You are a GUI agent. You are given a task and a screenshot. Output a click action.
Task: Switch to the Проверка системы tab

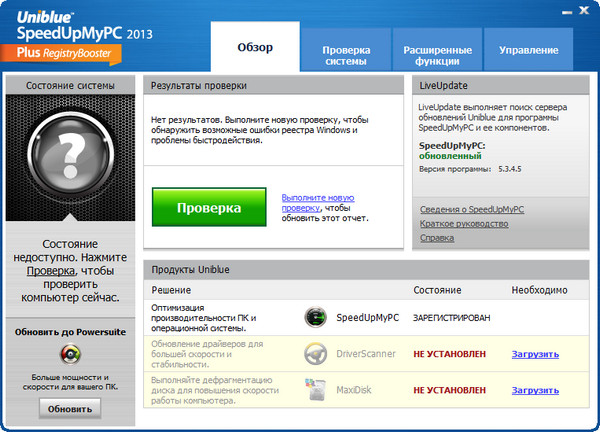pyautogui.click(x=345, y=55)
